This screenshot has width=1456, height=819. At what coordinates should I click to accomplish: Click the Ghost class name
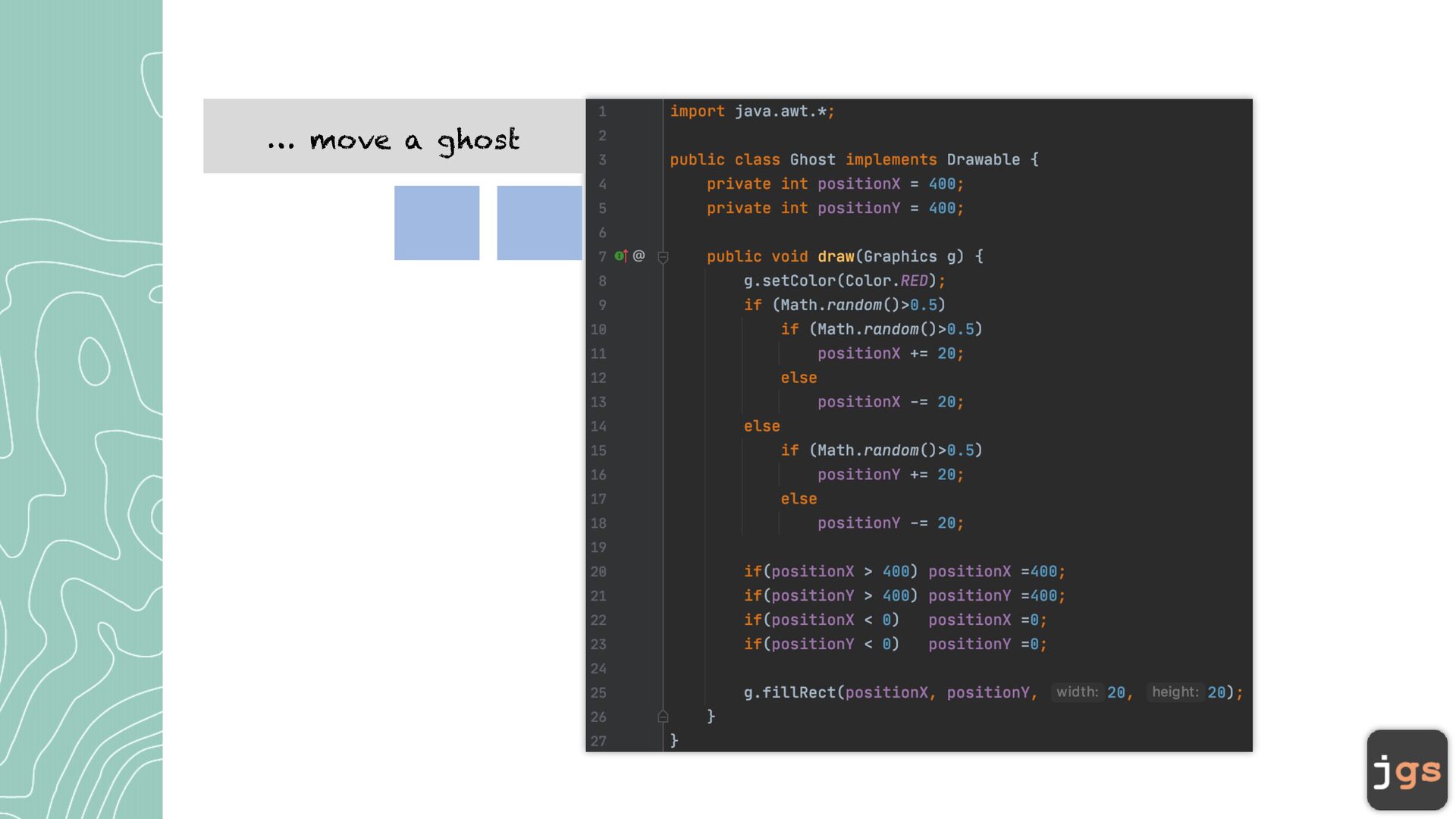click(812, 160)
